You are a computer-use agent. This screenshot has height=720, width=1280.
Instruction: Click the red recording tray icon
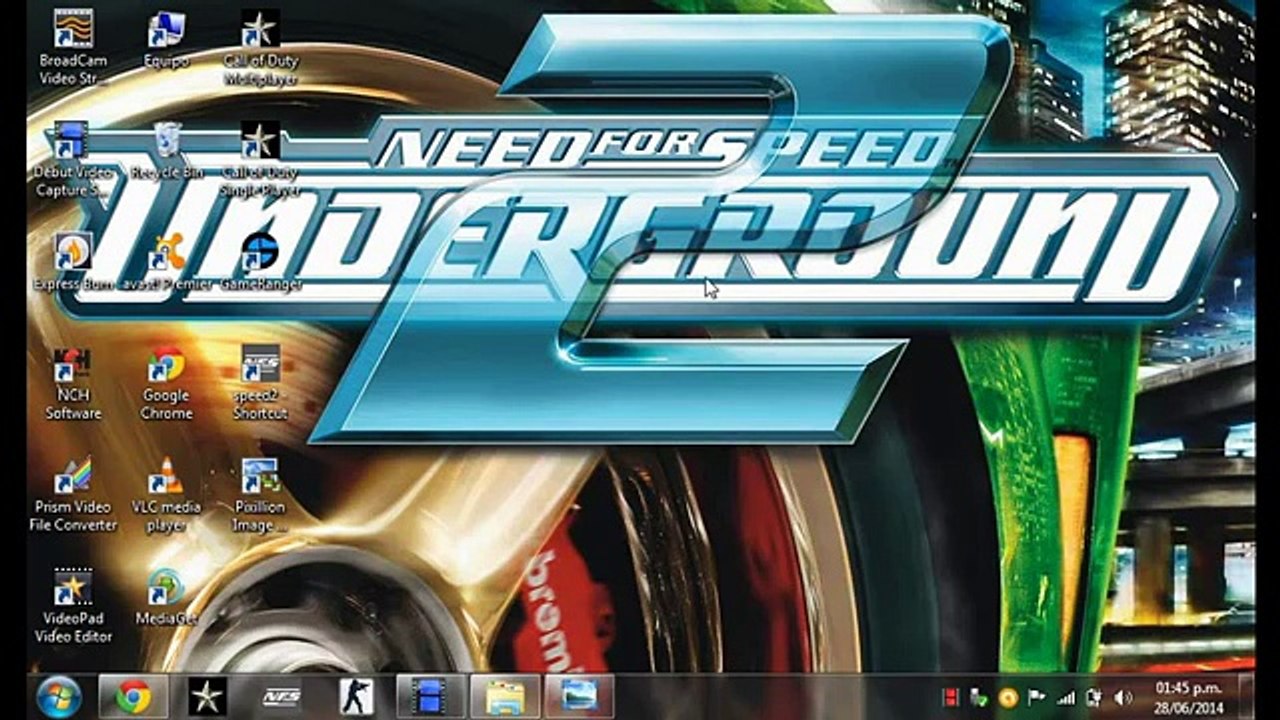point(952,697)
